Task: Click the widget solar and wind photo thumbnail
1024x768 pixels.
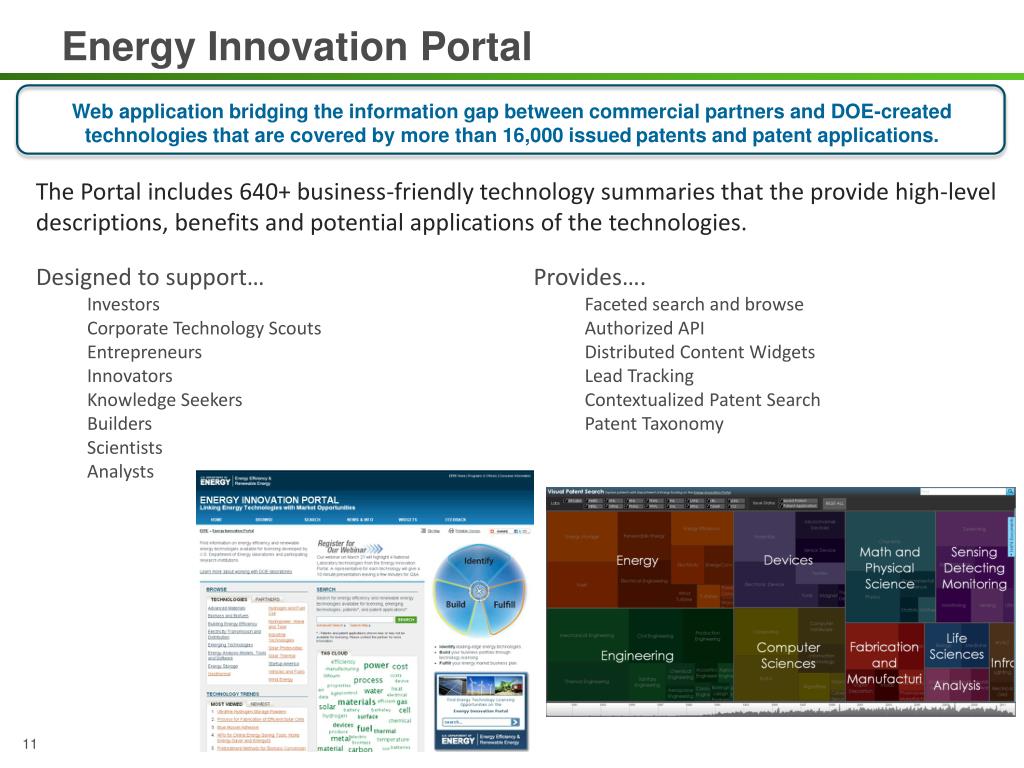Action: [x=481, y=686]
